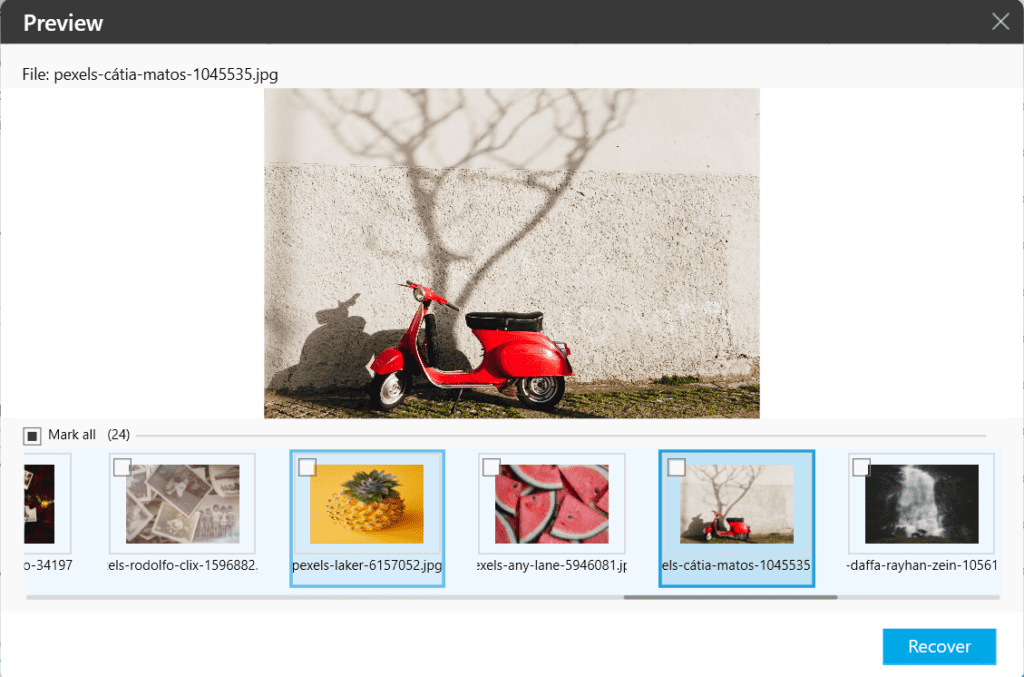This screenshot has width=1024, height=677.
Task: Click the filmstrip scrollbar thumb
Action: pos(730,600)
